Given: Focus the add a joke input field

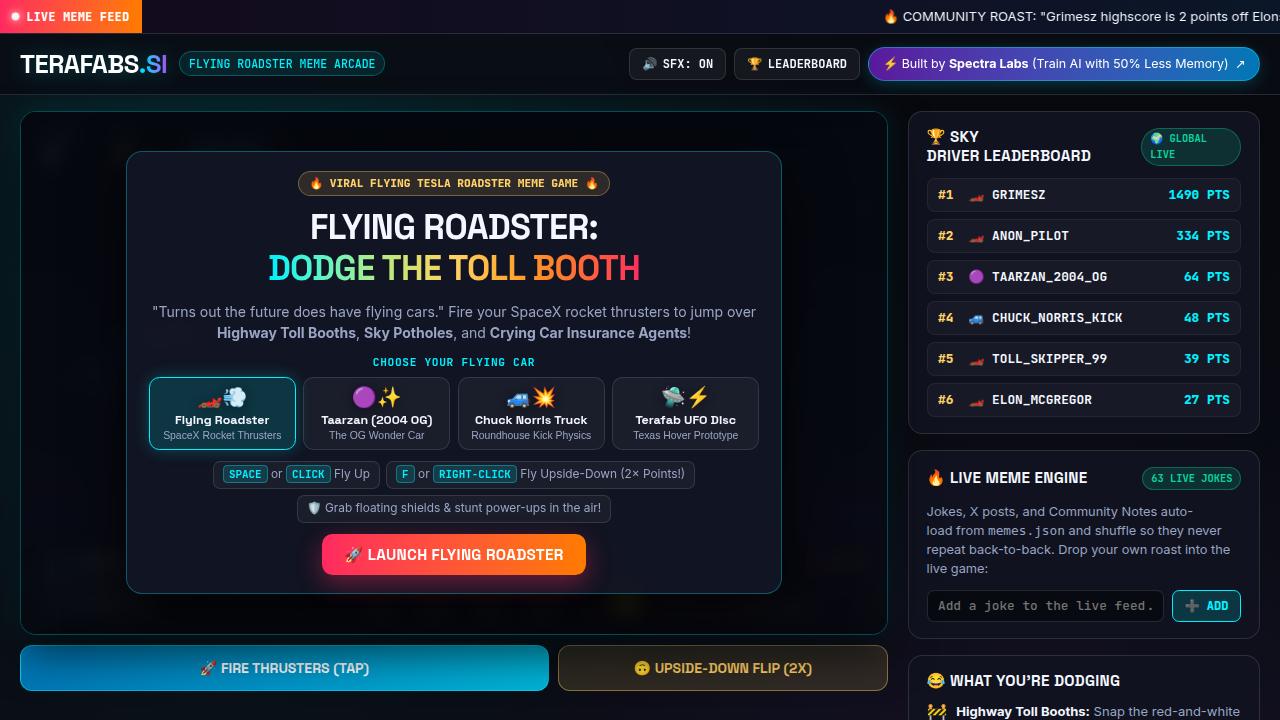Looking at the screenshot, I should (1045, 606).
